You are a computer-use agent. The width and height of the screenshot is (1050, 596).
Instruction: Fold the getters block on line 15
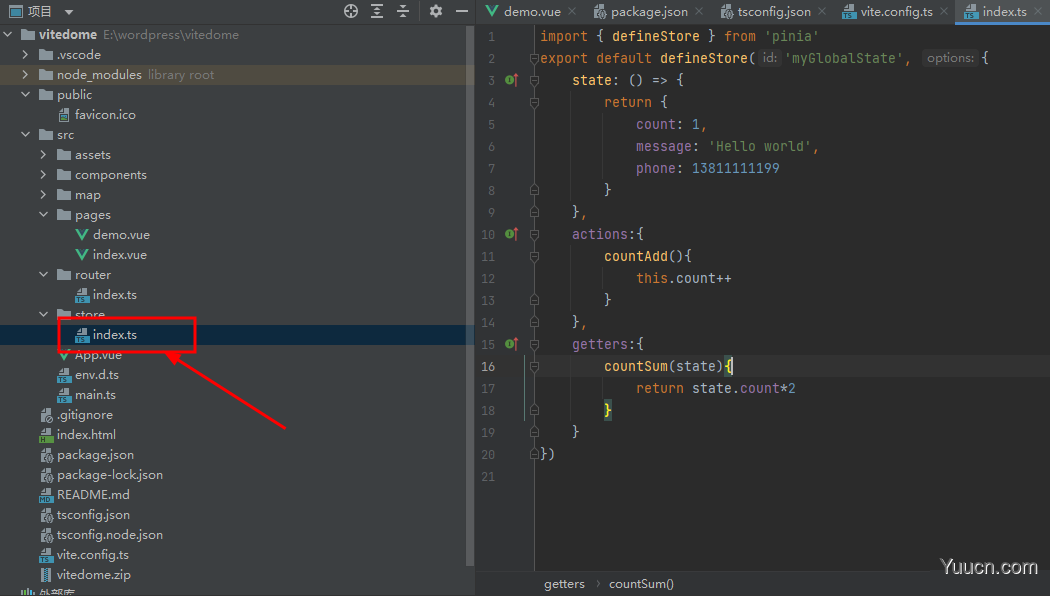tap(534, 344)
